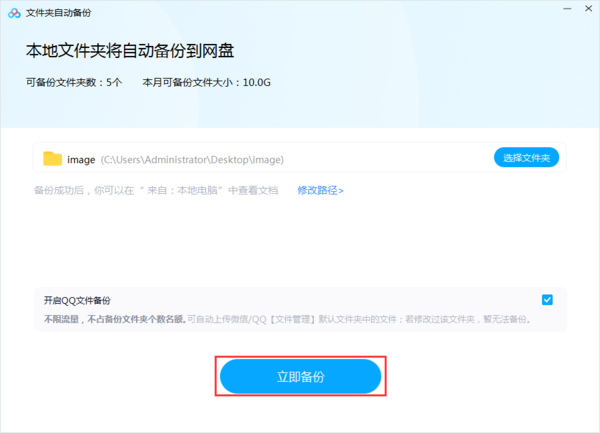Image resolution: width=600 pixels, height=433 pixels.
Task: Click the 开启QQ文件备份 label text
Action: [x=77, y=300]
